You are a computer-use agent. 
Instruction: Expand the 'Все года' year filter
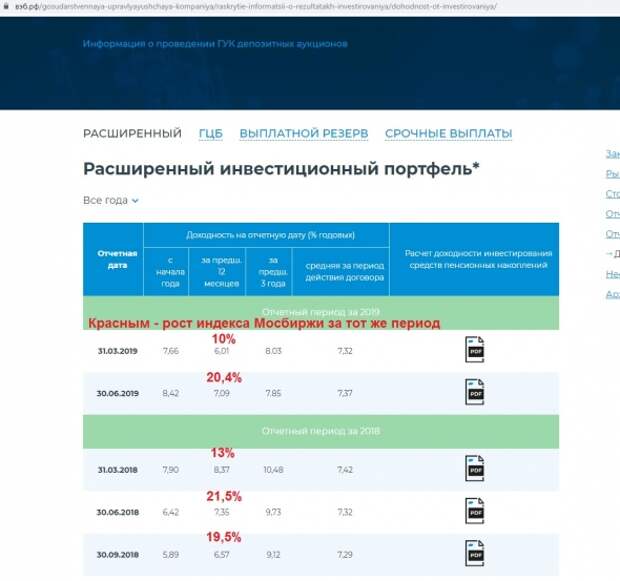(x=111, y=201)
